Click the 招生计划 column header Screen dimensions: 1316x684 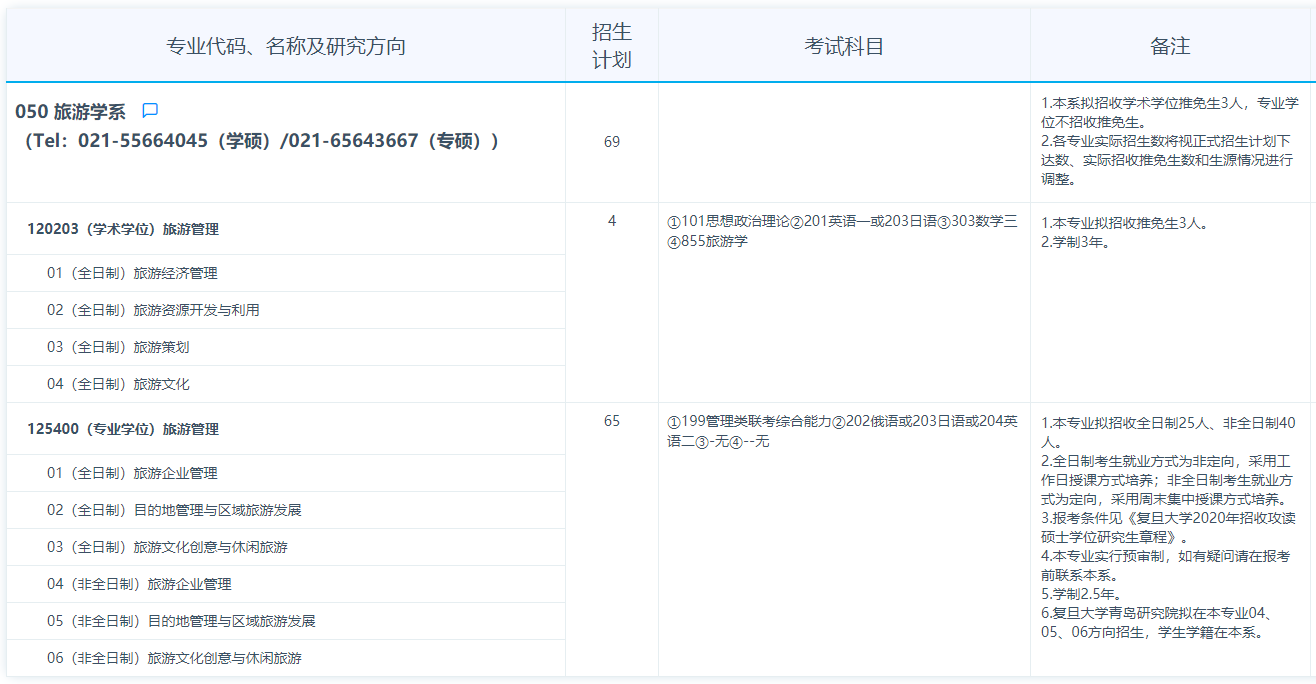coord(611,46)
